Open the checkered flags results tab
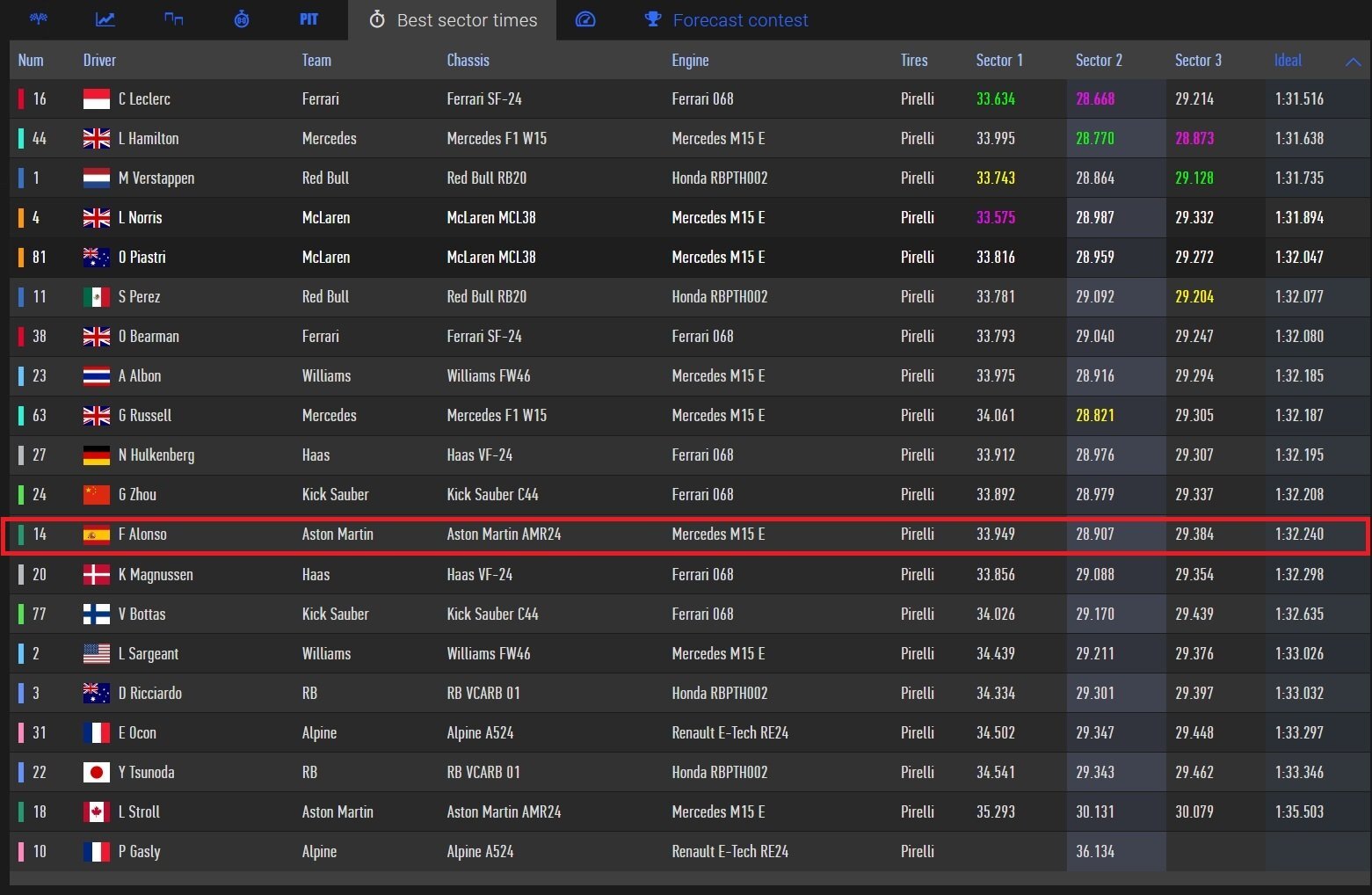 [x=39, y=18]
